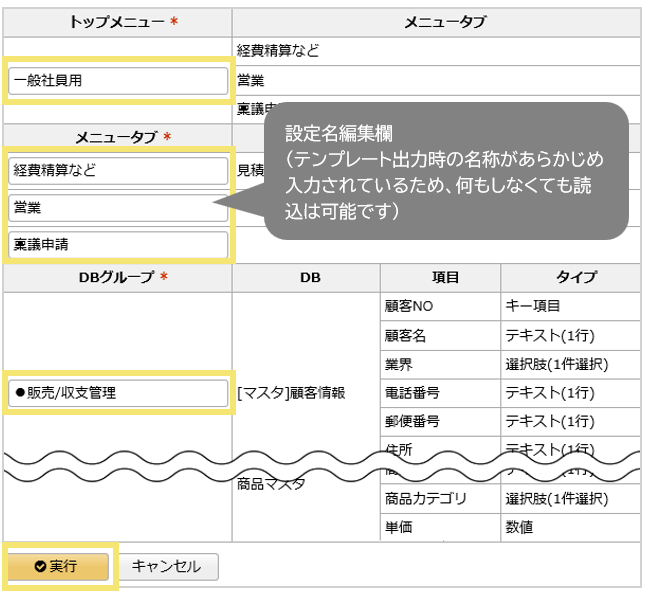
Task: Click the トップメニュー column header
Action: pyautogui.click(x=118, y=22)
